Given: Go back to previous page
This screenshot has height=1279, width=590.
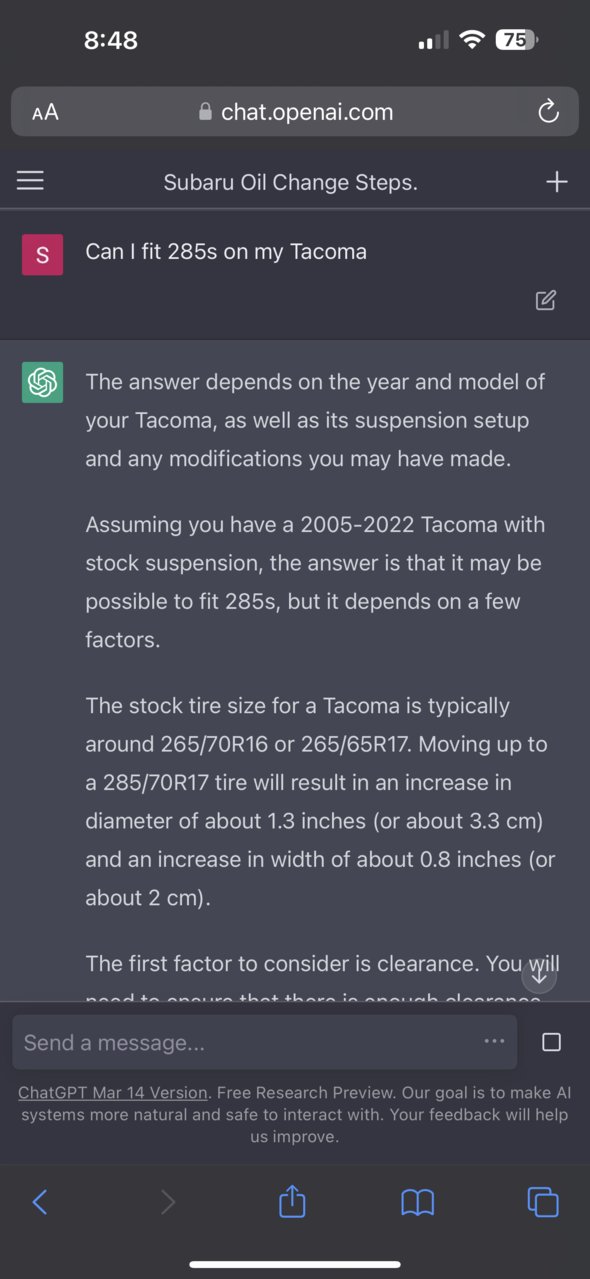Looking at the screenshot, I should tap(40, 1201).
